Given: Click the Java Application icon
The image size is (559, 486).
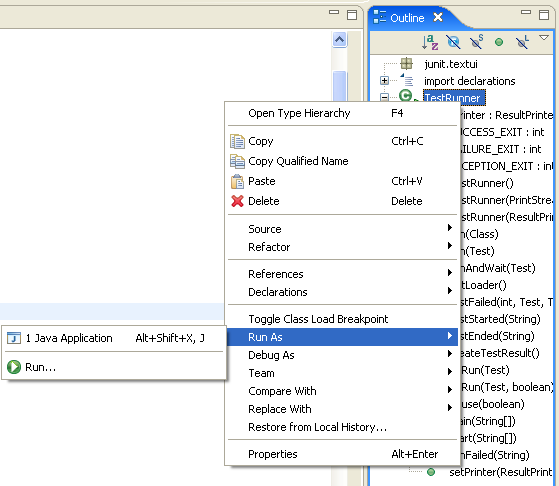Looking at the screenshot, I should [14, 338].
